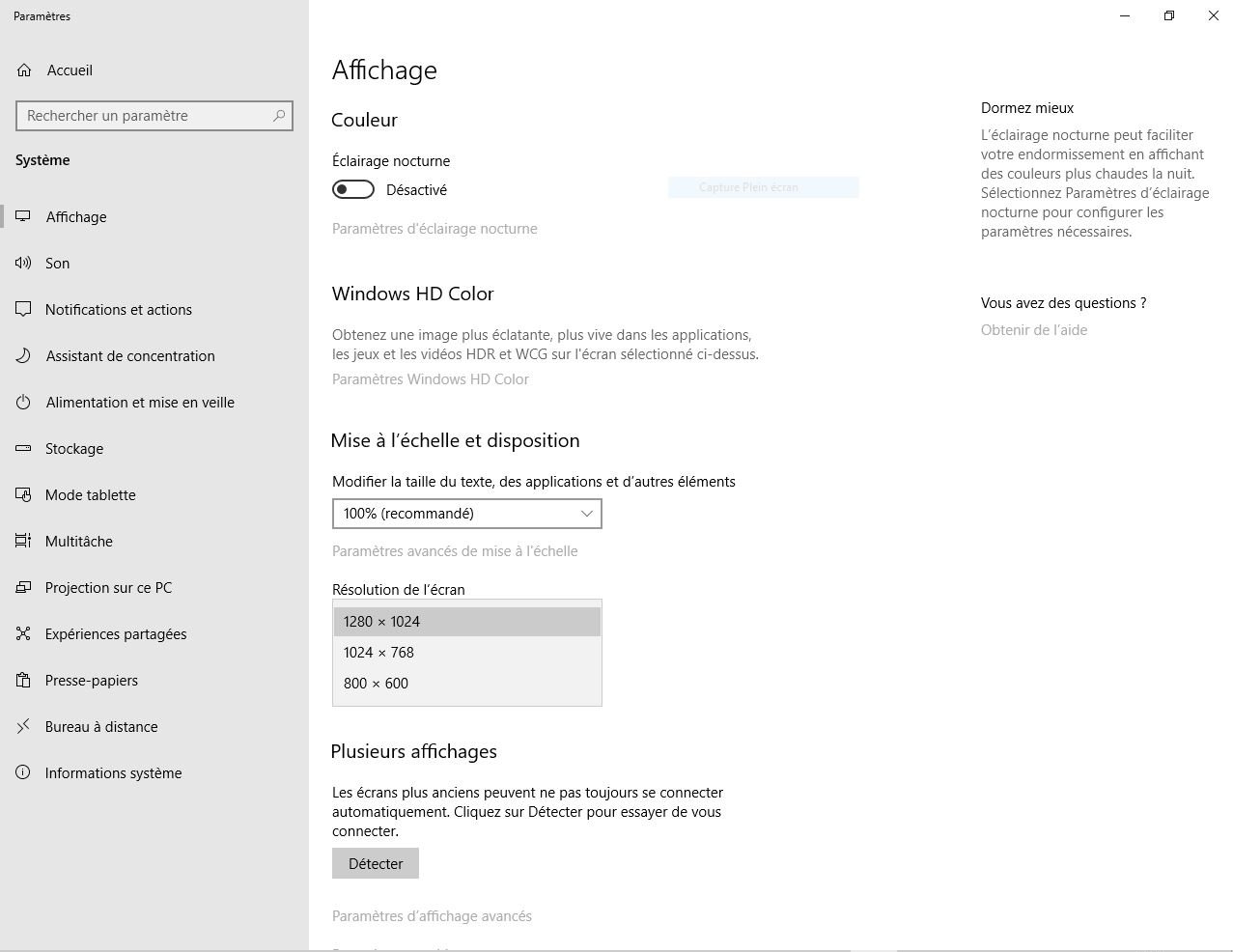Choose the 800 × 600 resolution option
Screen dimensions: 1233x952
(x=376, y=684)
